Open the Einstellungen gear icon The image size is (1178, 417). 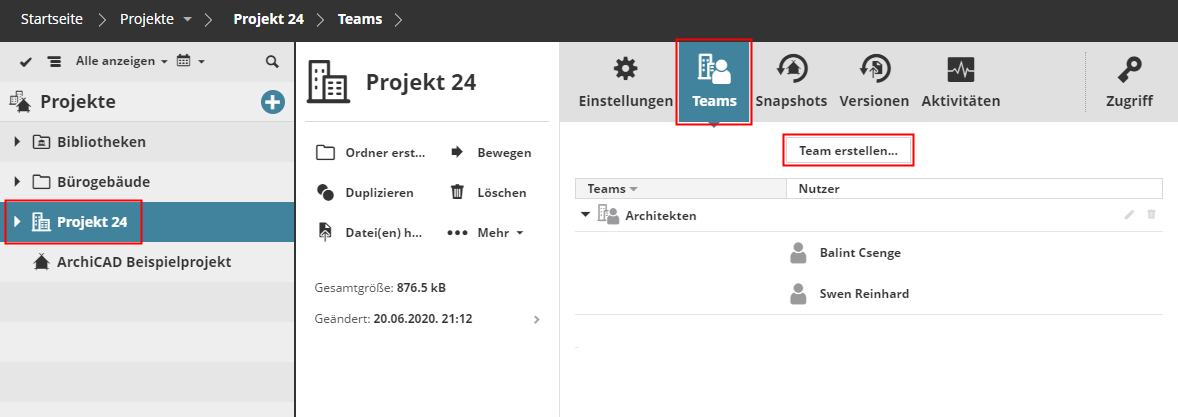click(x=625, y=69)
